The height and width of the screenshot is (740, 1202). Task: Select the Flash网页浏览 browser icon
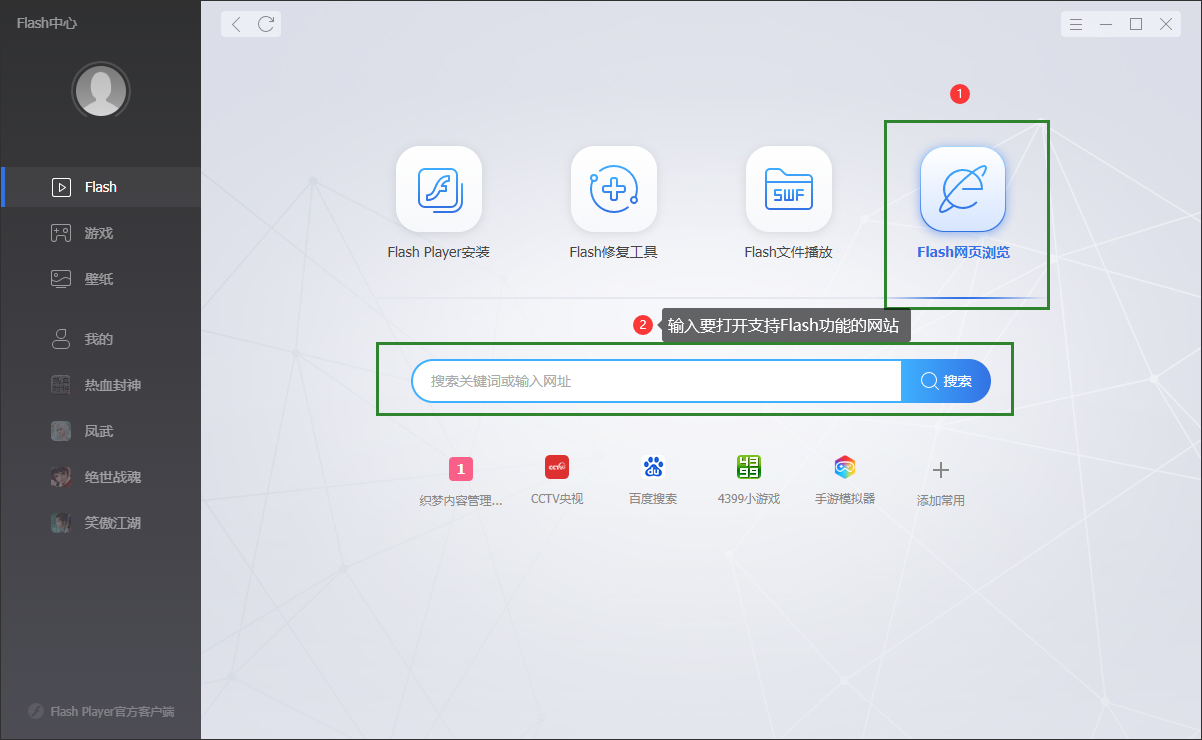pyautogui.click(x=962, y=189)
